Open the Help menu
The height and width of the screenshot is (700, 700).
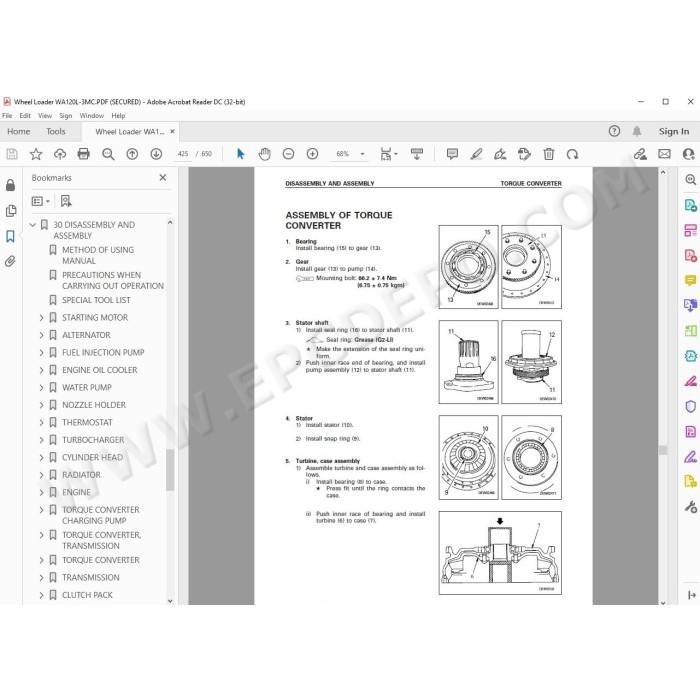point(118,116)
